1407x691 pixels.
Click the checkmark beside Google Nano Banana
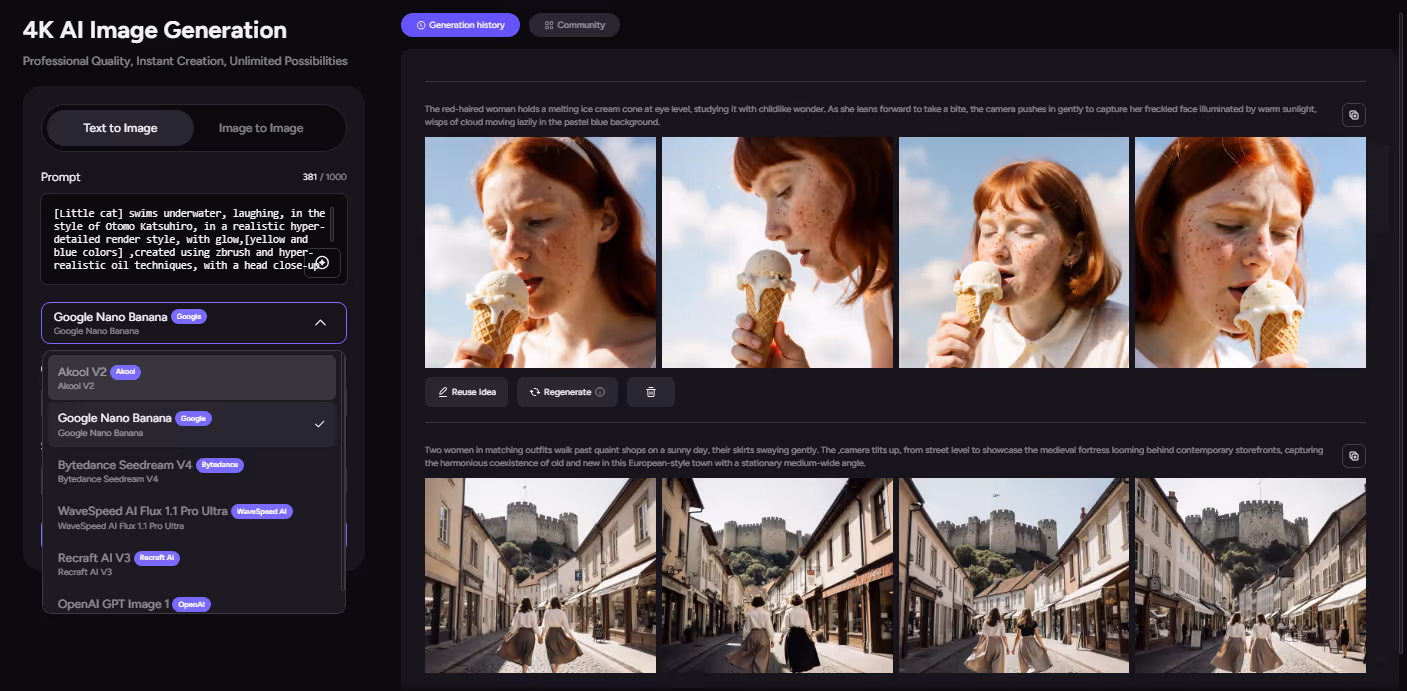pos(319,424)
